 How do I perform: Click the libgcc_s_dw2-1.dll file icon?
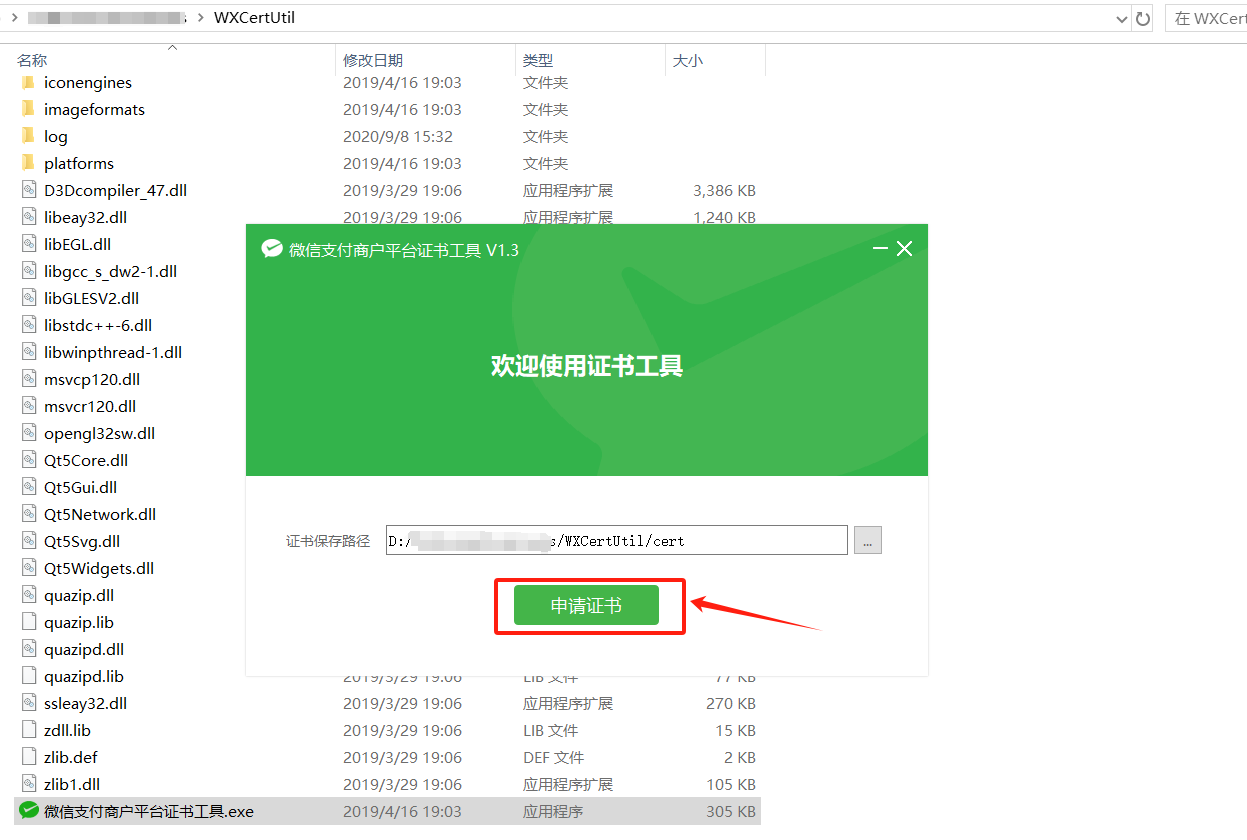pyautogui.click(x=28, y=271)
